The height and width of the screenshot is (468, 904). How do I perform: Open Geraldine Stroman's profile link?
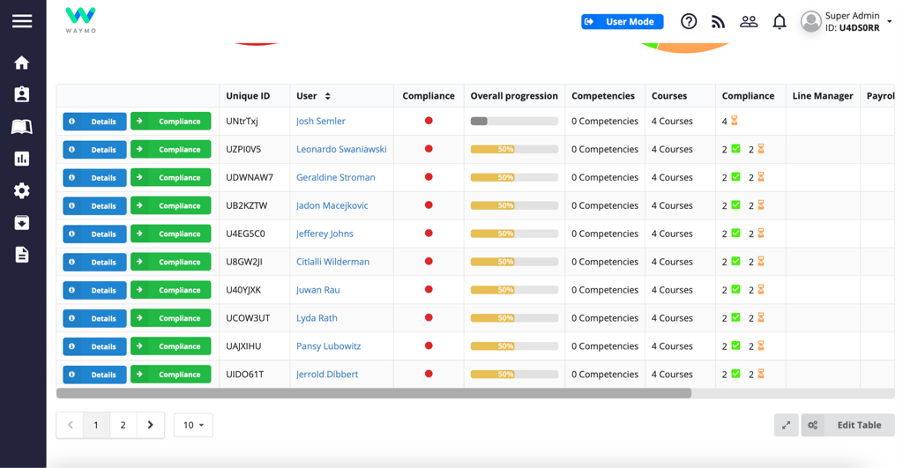[336, 178]
